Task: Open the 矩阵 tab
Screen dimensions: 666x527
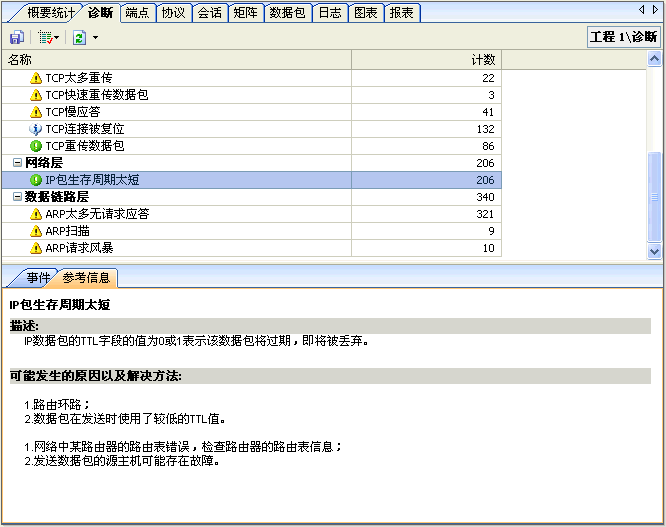Action: click(246, 13)
